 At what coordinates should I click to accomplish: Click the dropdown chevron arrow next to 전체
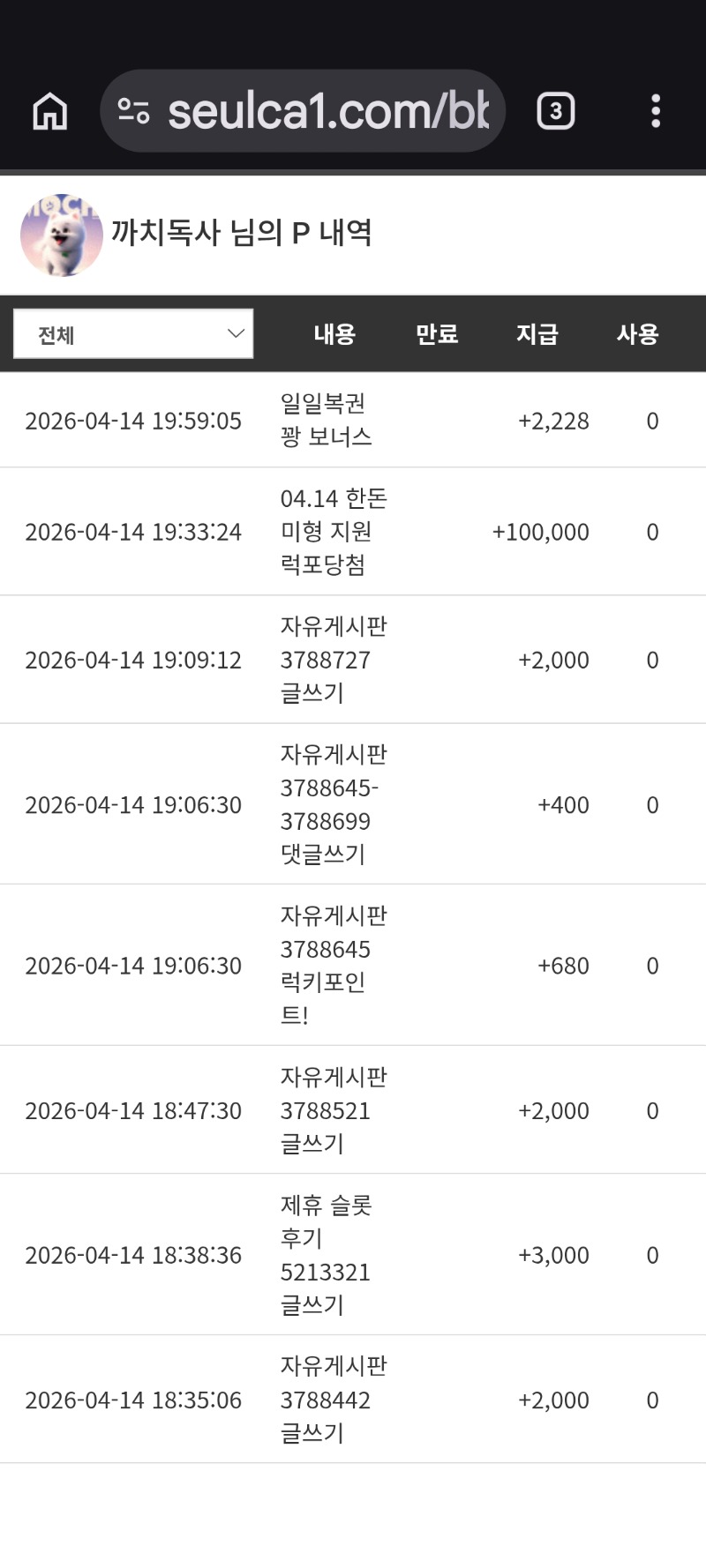(x=236, y=333)
